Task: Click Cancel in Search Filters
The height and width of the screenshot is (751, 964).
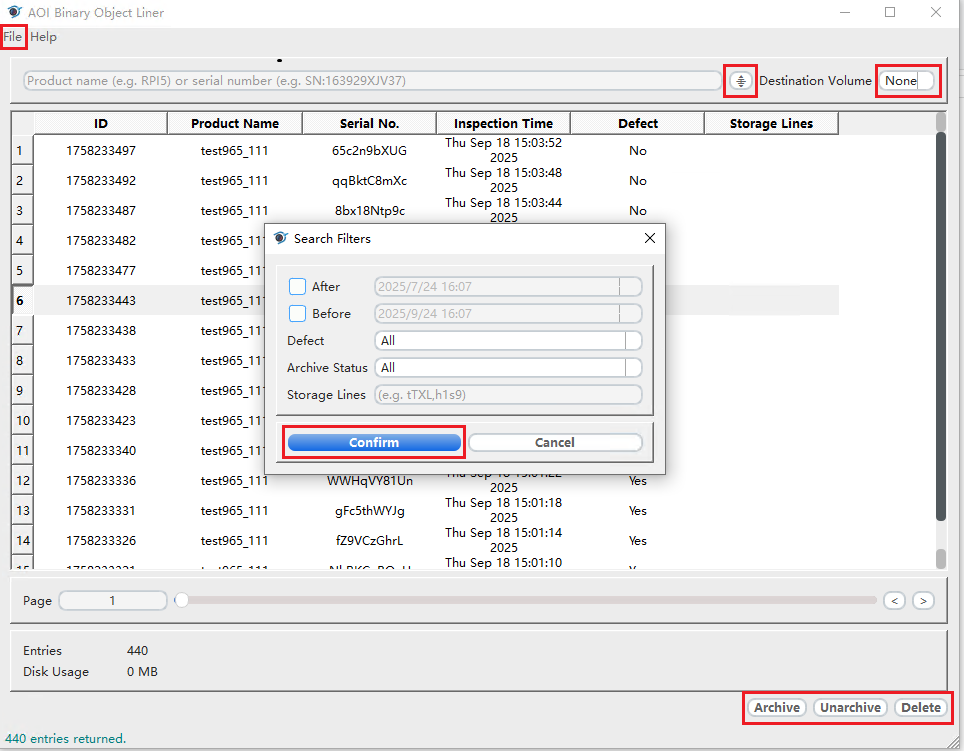Action: point(555,442)
